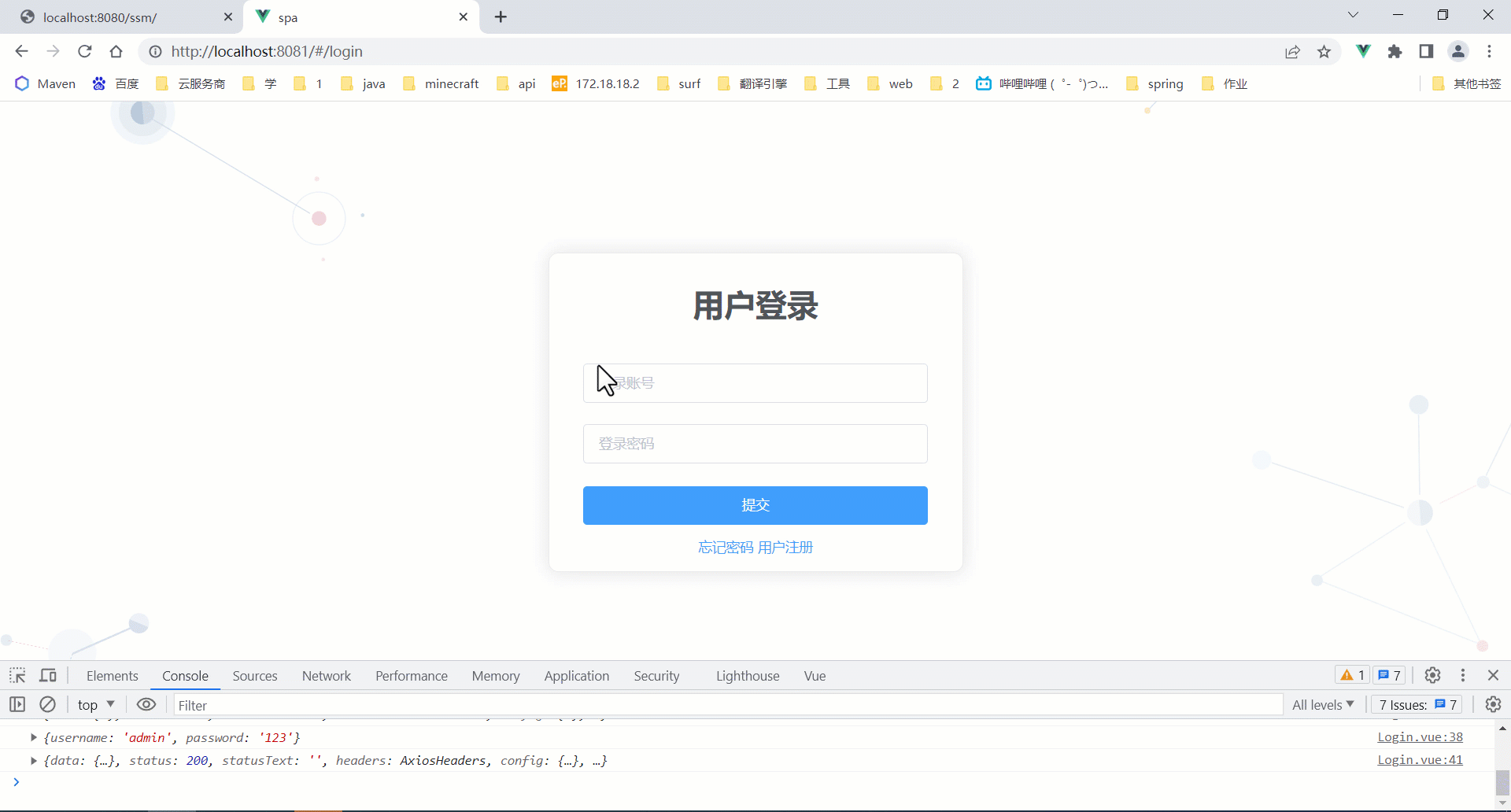Image resolution: width=1511 pixels, height=812 pixels.
Task: Open DevTools customize three-dot menu
Action: coord(1463,675)
